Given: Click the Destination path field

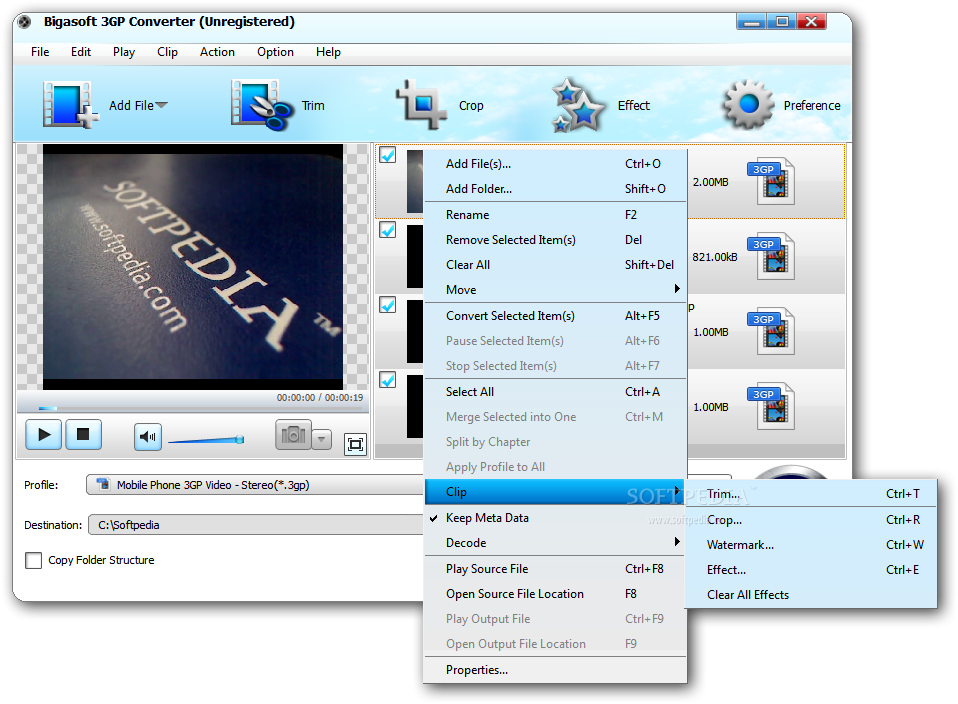Looking at the screenshot, I should point(255,525).
